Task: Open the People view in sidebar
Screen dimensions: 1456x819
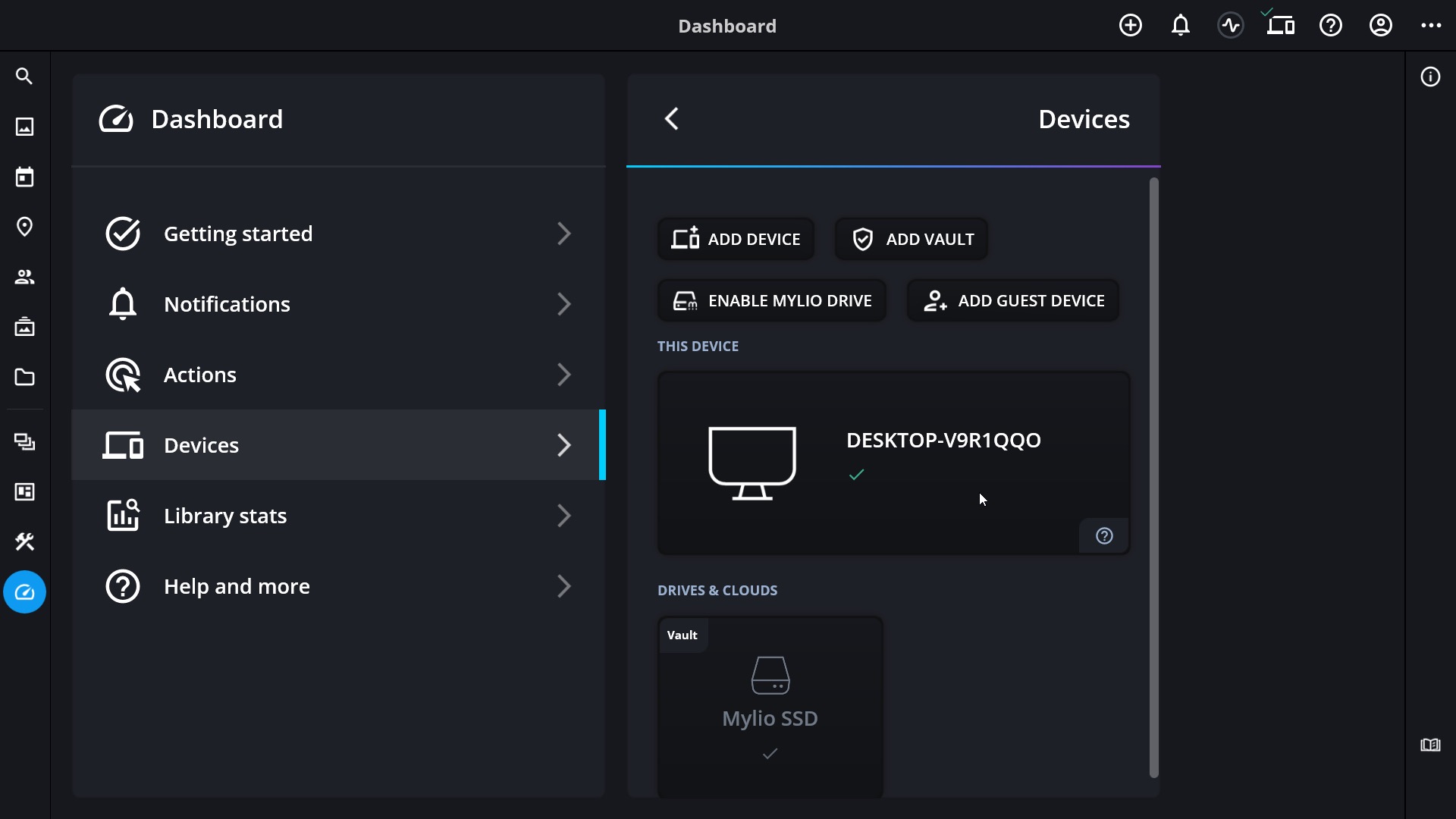Action: point(24,277)
